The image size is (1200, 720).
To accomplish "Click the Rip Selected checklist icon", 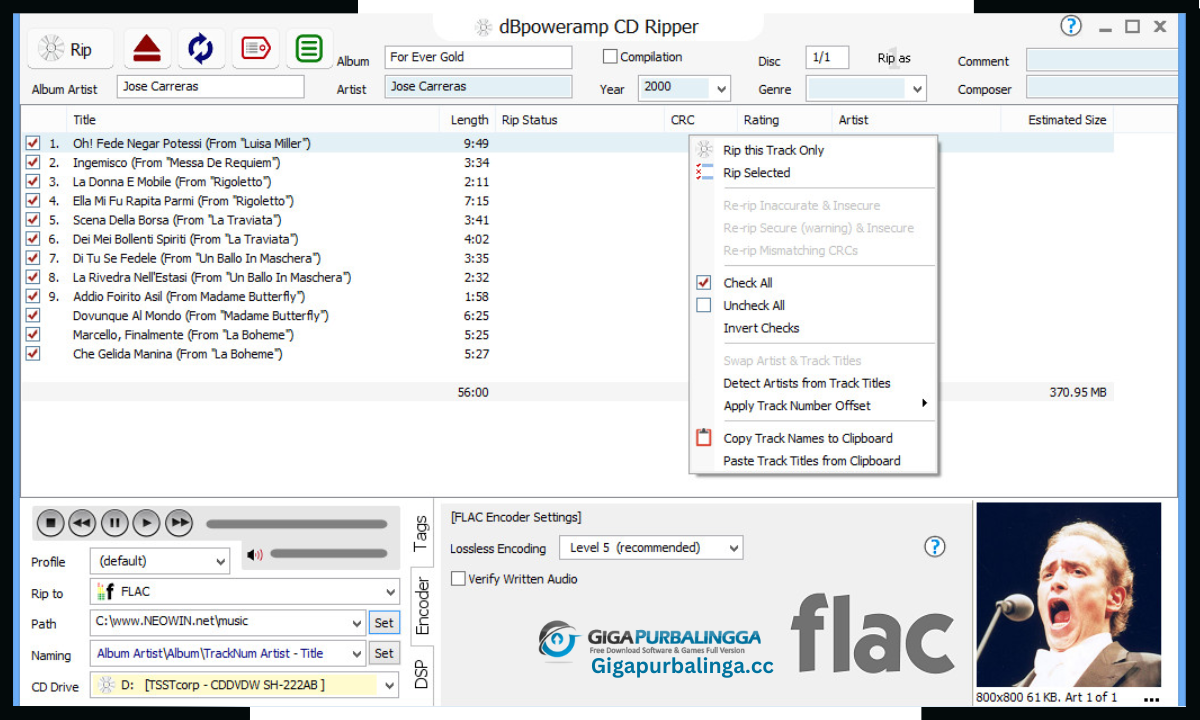I will (705, 173).
